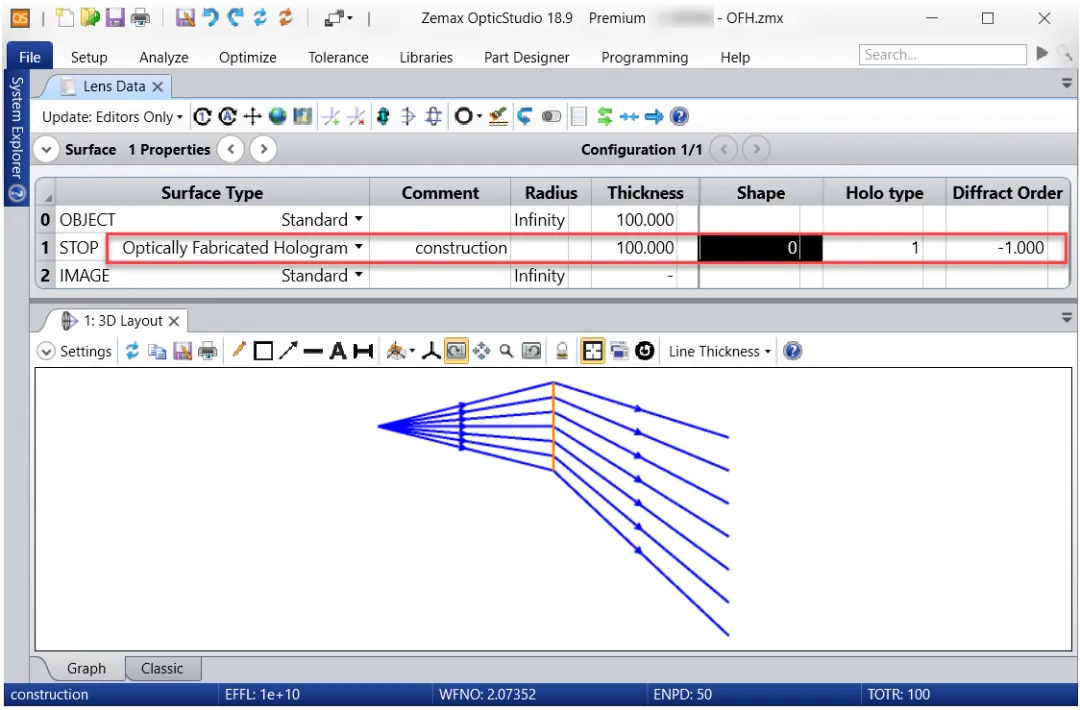Click the Undo arrow in quick access toolbar
1080x710 pixels.
[x=210, y=18]
